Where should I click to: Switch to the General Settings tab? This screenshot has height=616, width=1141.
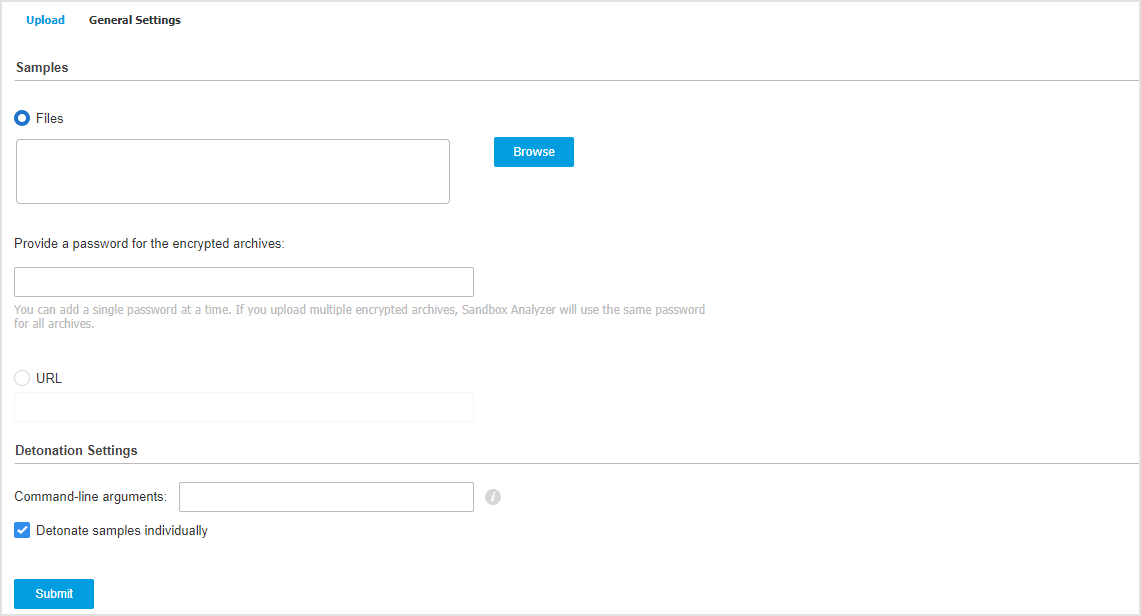tap(134, 20)
